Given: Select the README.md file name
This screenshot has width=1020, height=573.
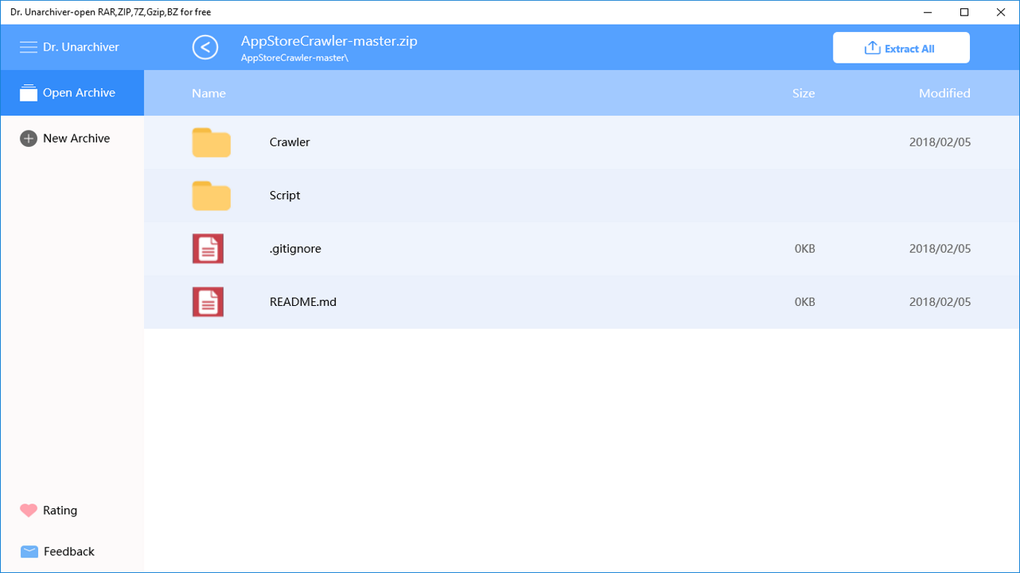Looking at the screenshot, I should coord(302,302).
